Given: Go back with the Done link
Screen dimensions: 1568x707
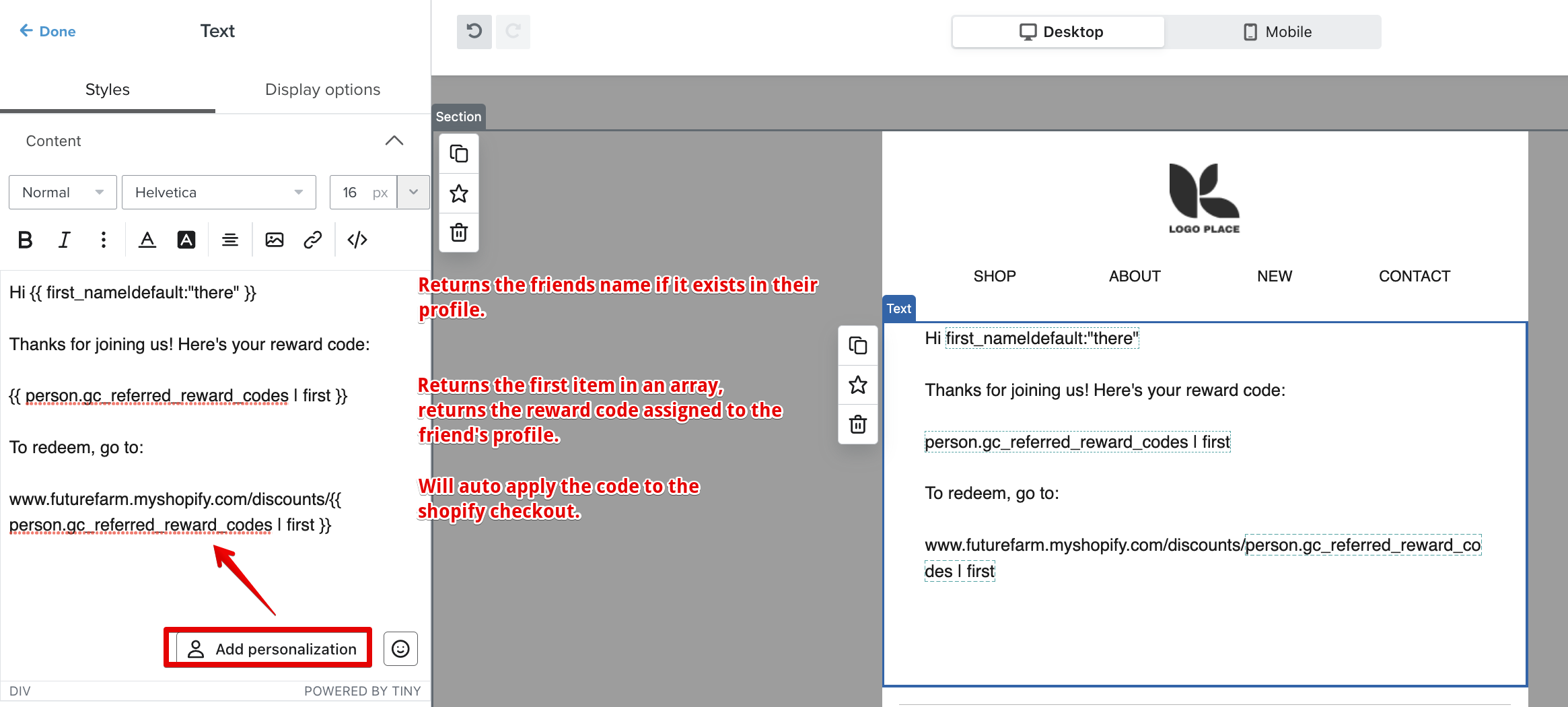Looking at the screenshot, I should pyautogui.click(x=46, y=31).
